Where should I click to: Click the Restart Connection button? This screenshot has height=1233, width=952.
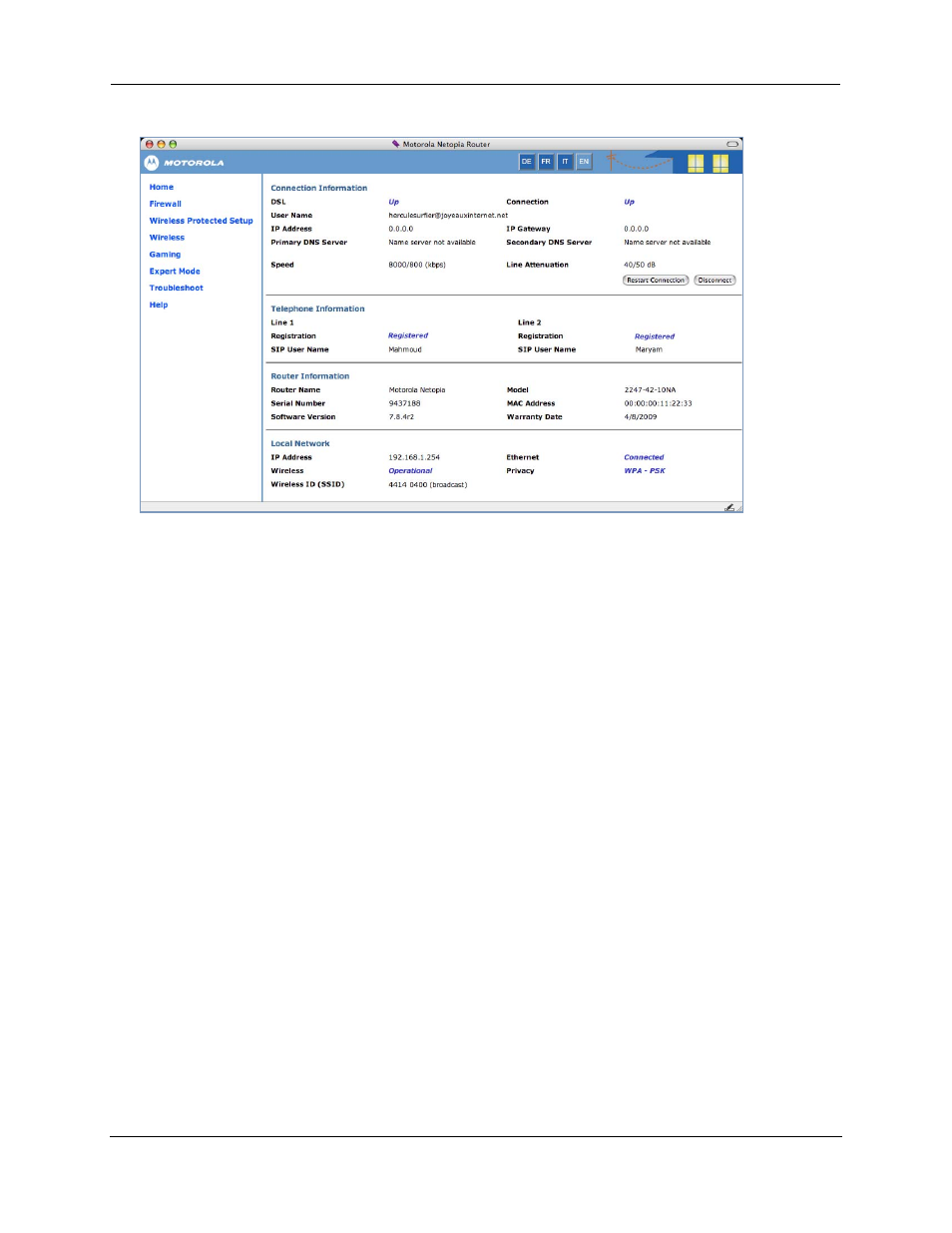point(656,281)
